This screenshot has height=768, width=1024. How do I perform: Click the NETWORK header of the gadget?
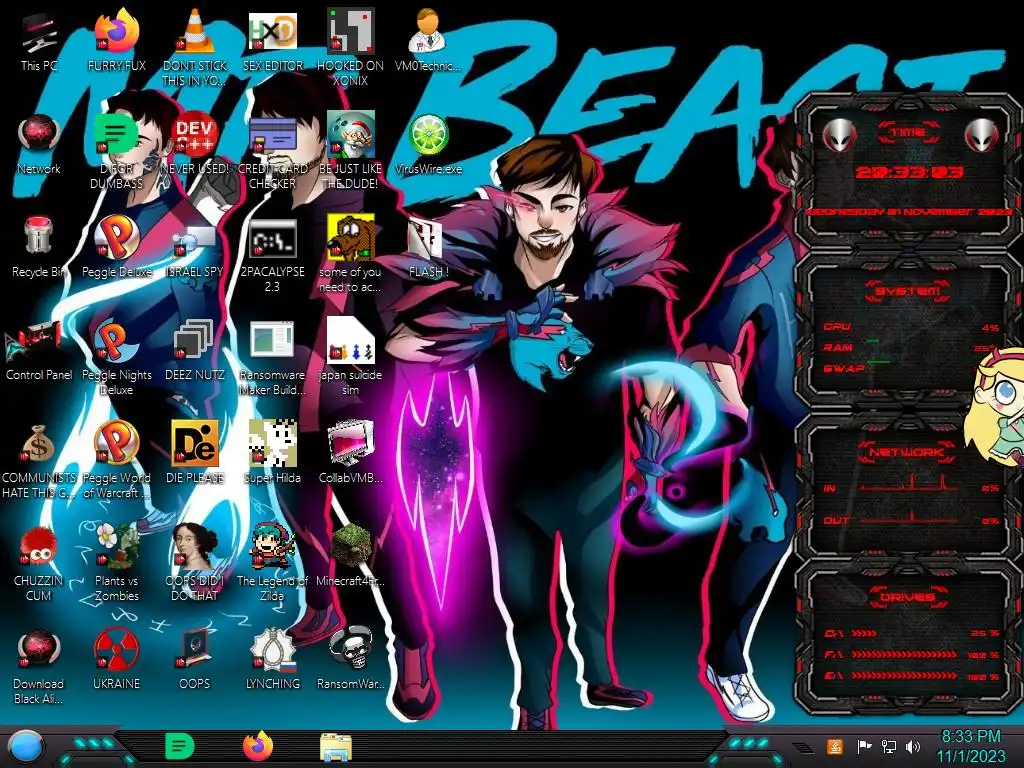(906, 452)
